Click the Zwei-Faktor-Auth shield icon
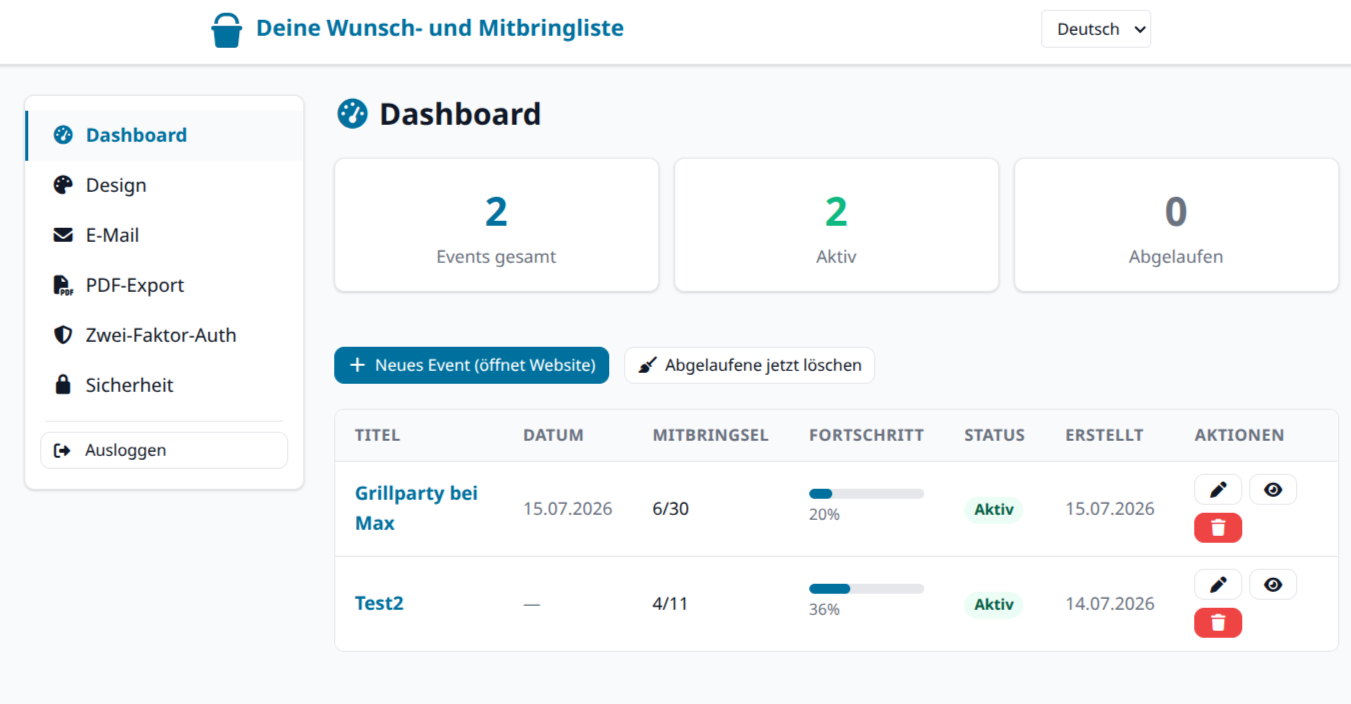Viewport: 1351px width, 704px height. point(63,335)
